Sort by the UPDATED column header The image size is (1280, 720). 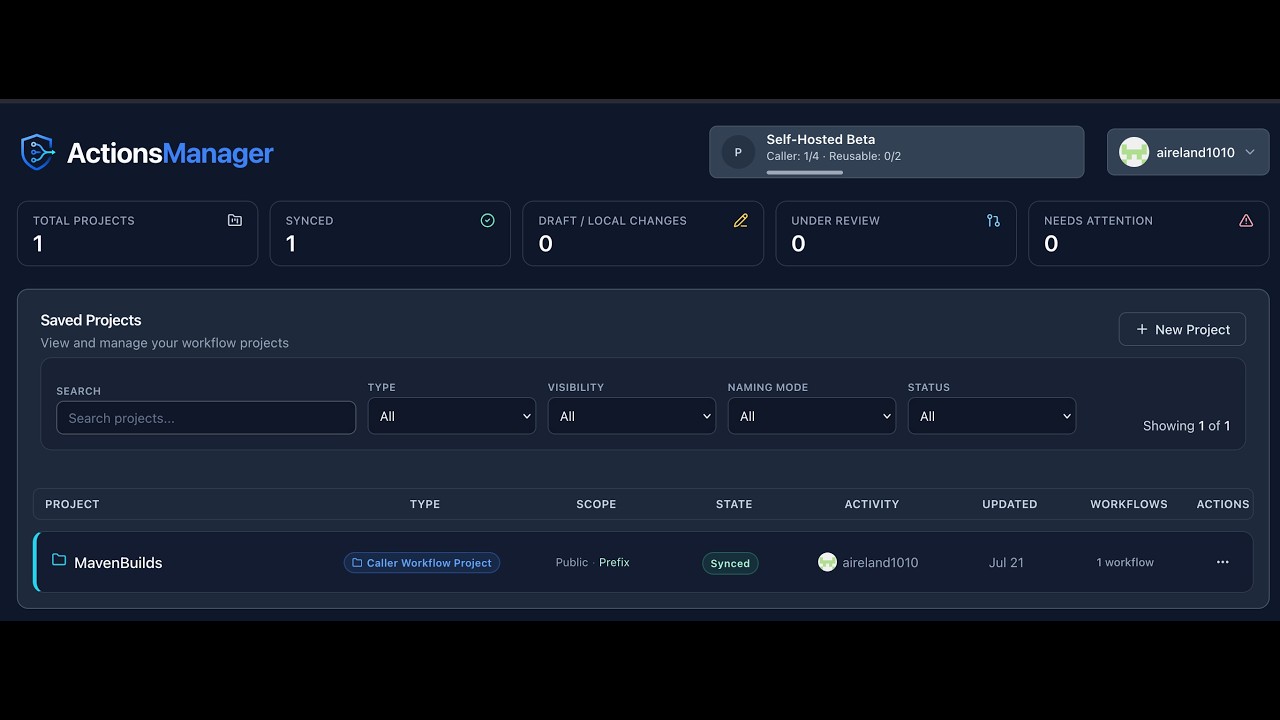point(1010,504)
